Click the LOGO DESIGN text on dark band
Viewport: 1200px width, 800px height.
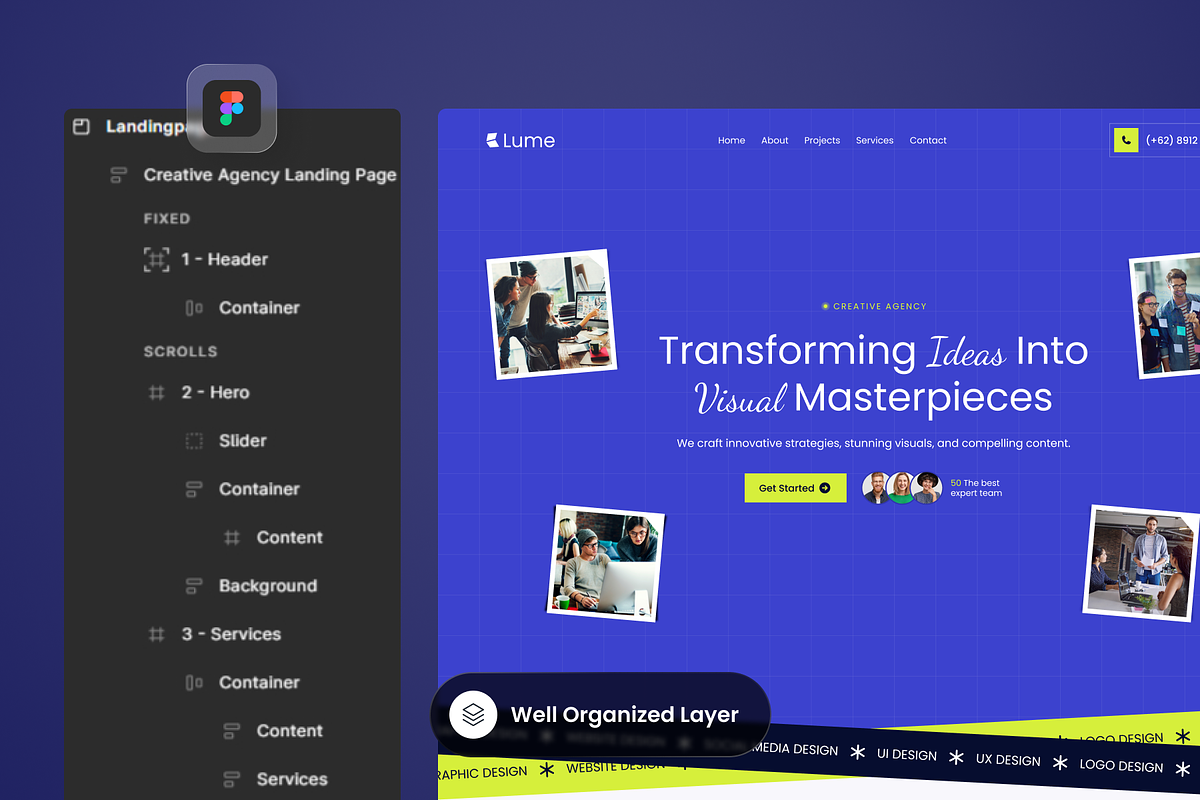[1121, 766]
